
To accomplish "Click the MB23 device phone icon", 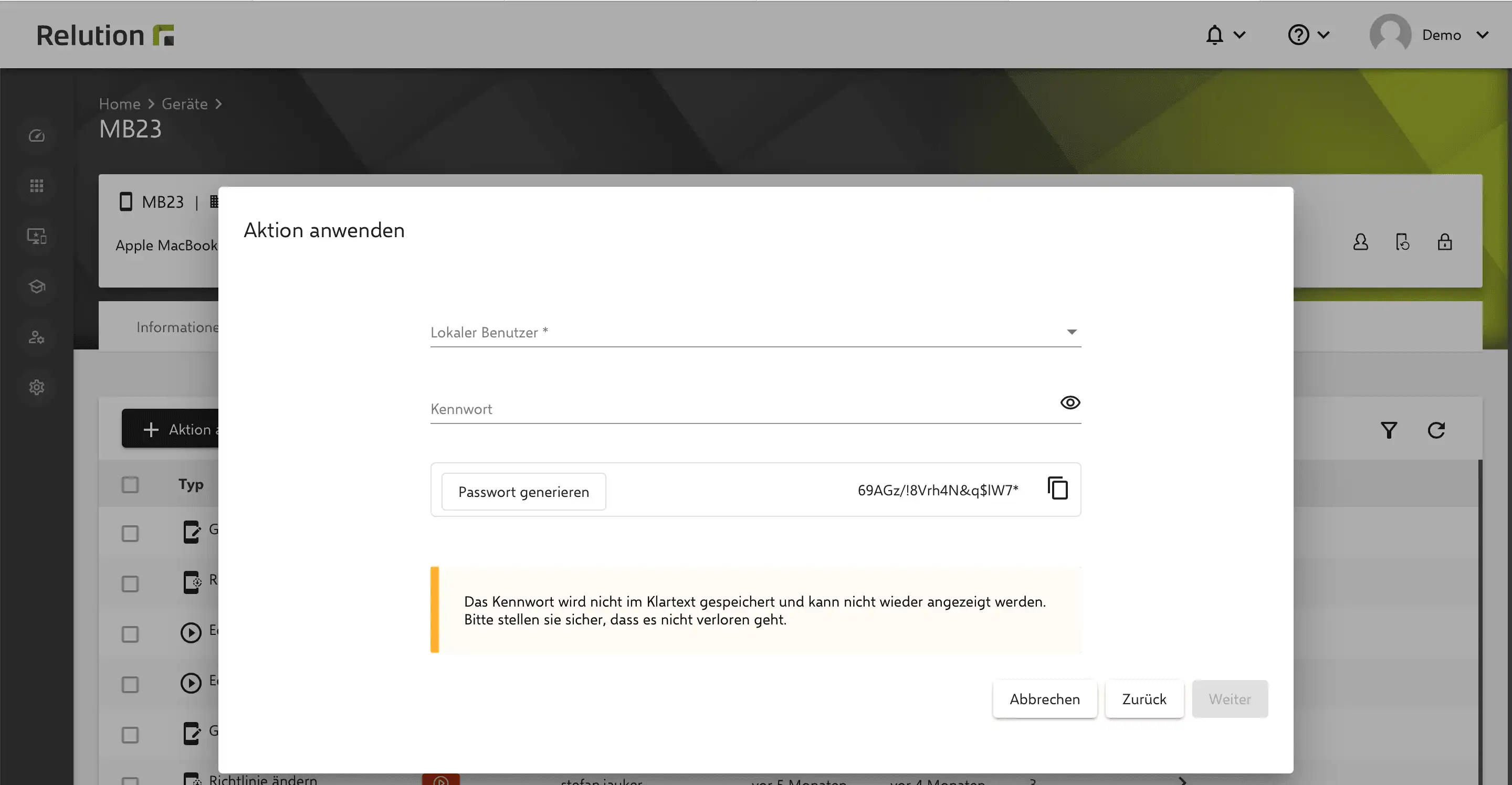I will click(125, 201).
